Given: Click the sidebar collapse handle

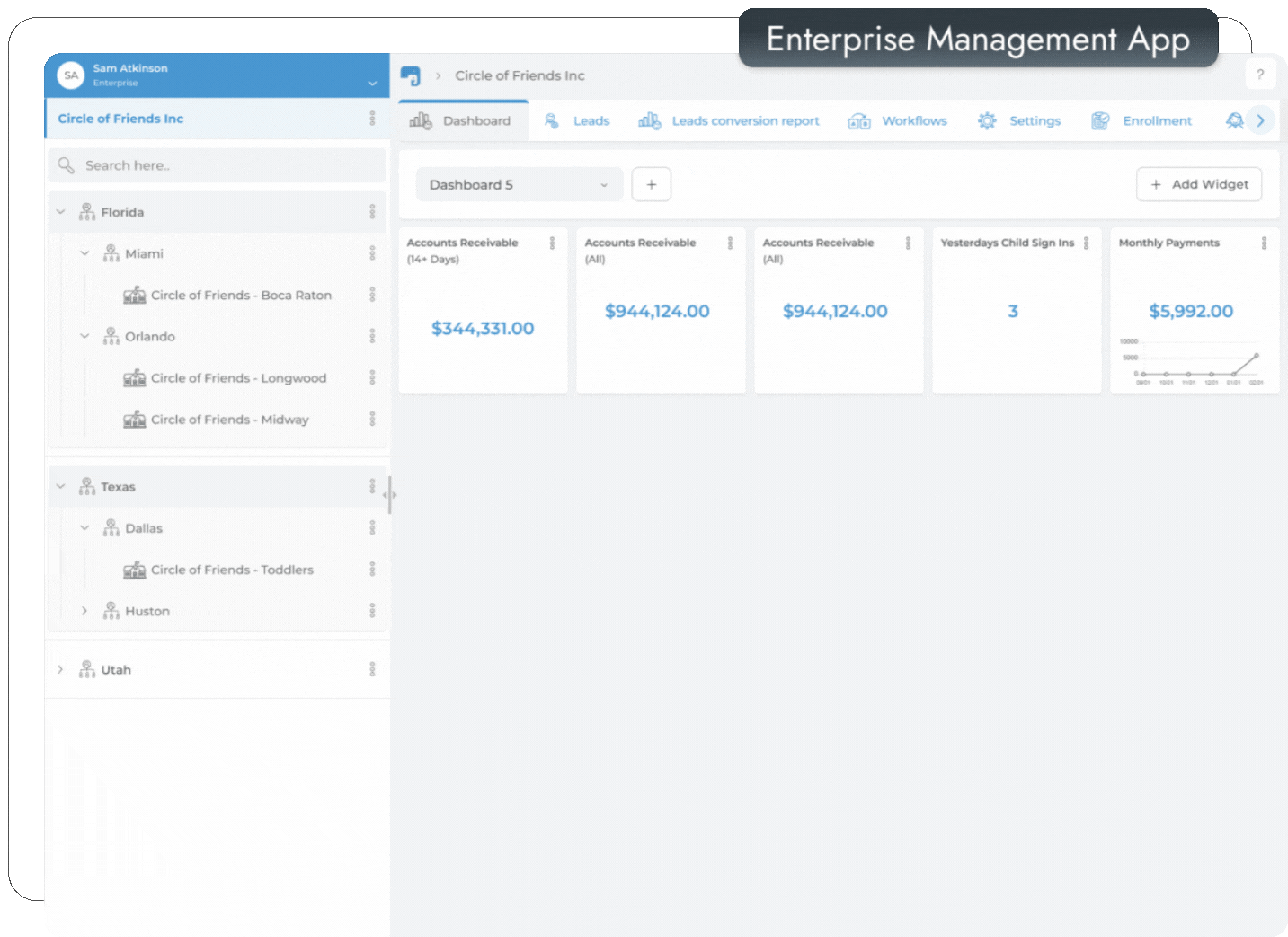Looking at the screenshot, I should tap(390, 495).
